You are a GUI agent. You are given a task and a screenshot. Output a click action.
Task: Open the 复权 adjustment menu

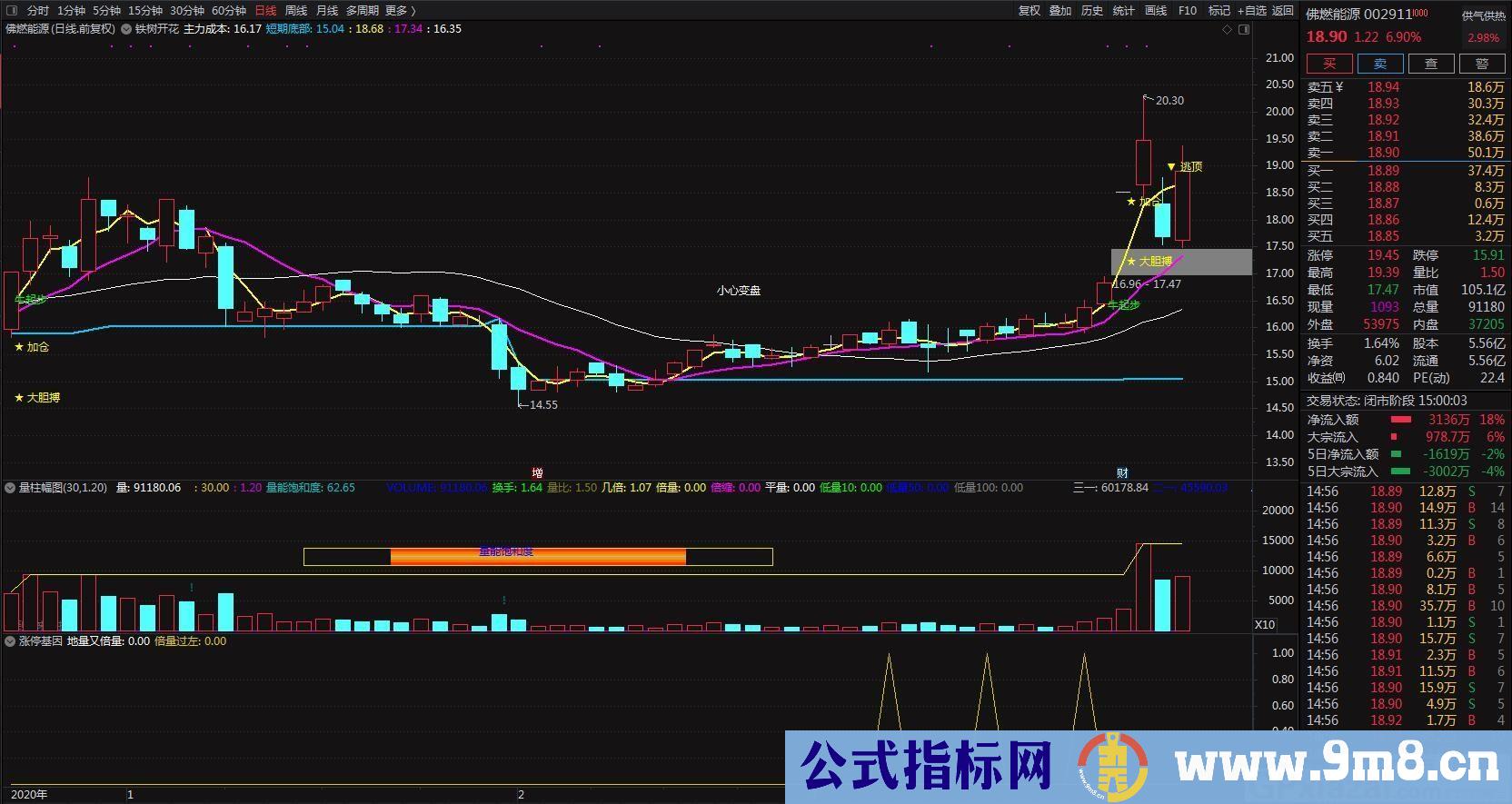[1029, 11]
